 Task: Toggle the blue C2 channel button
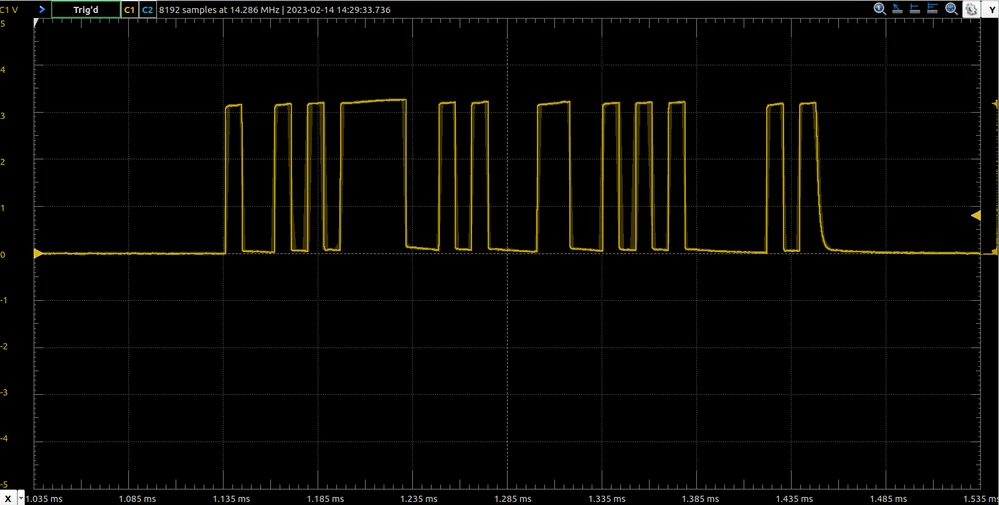[x=147, y=10]
